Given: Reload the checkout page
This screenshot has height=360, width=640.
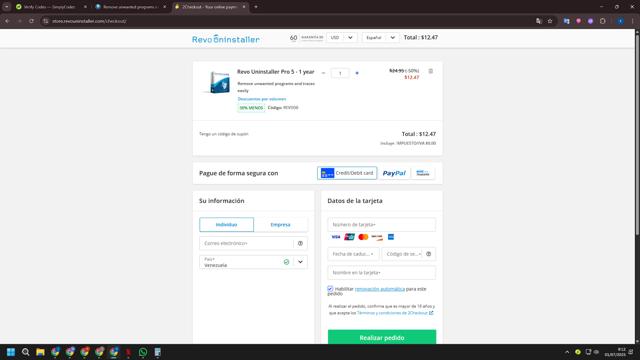Looking at the screenshot, I should coord(31,21).
